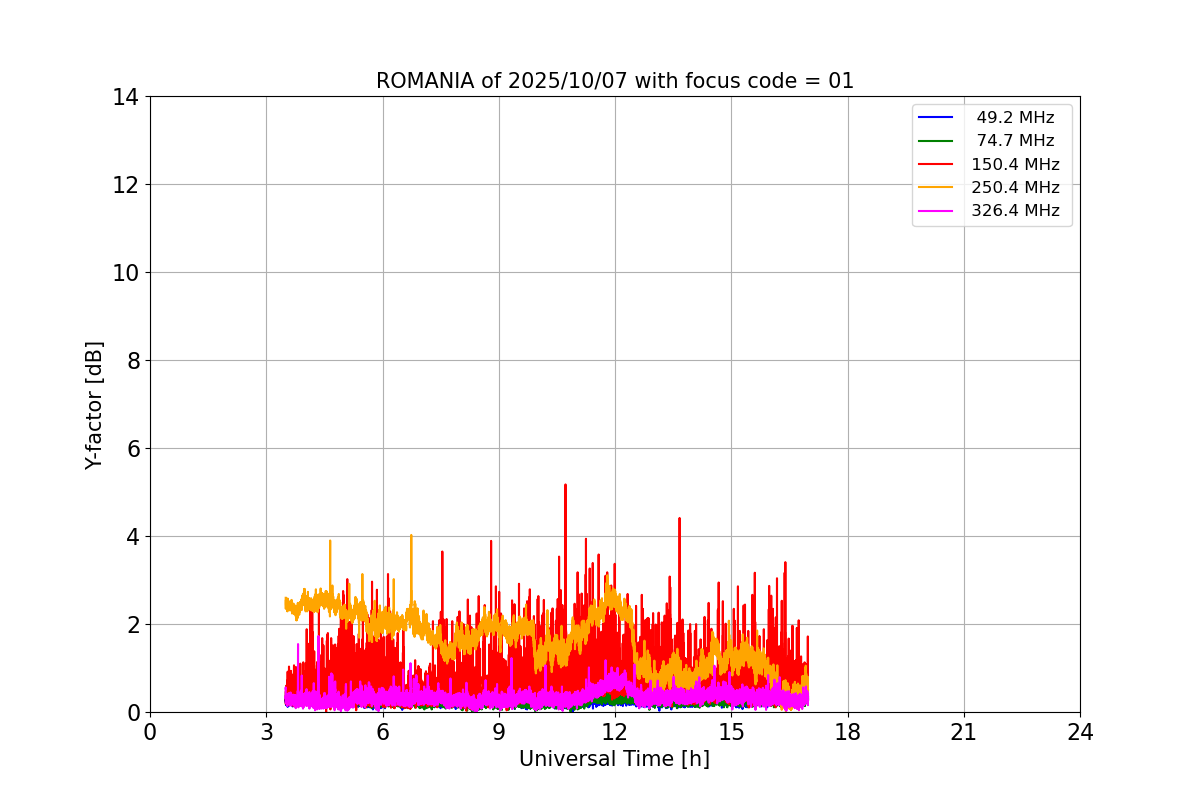Click the 'Universal Time [h]' axis label
The image size is (1200, 800).
(x=614, y=759)
